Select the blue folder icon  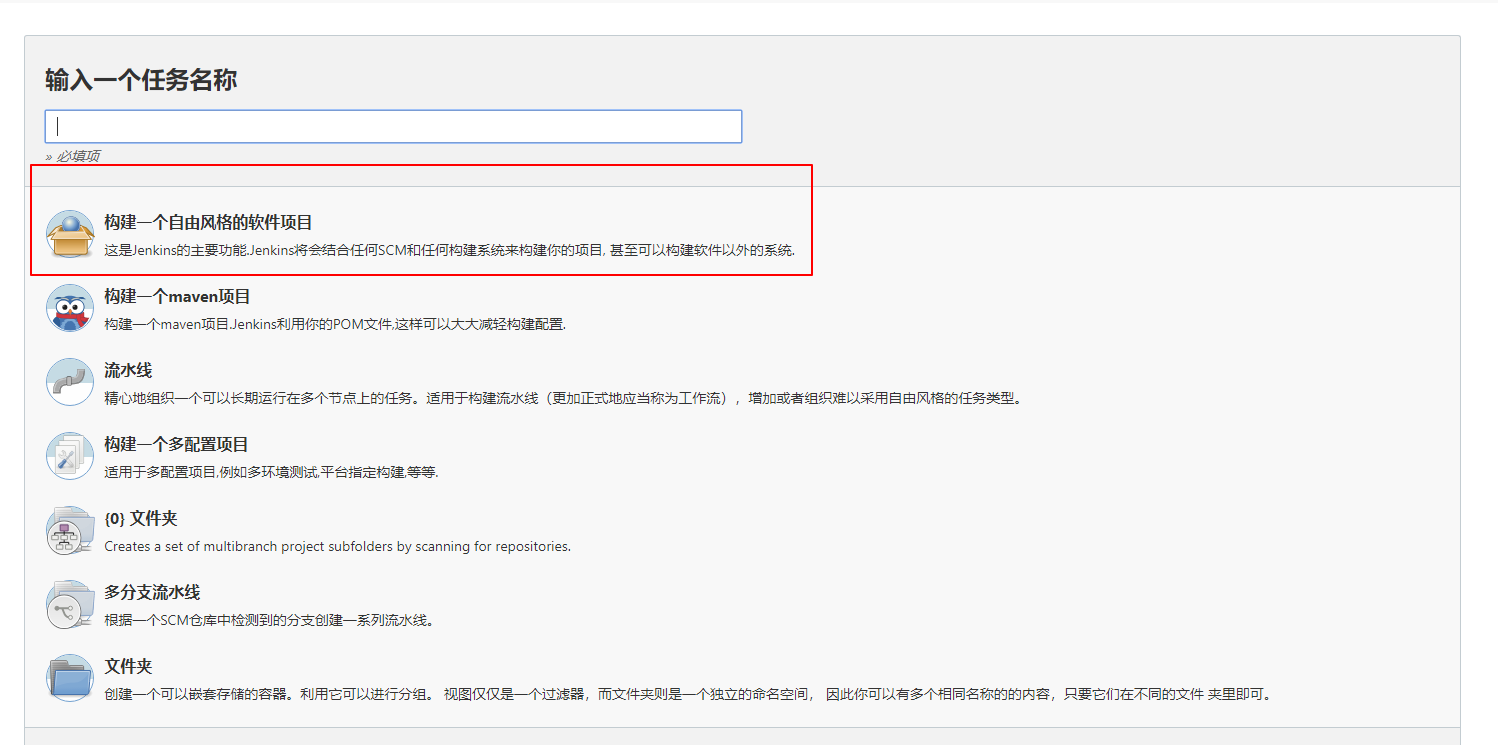click(x=70, y=678)
